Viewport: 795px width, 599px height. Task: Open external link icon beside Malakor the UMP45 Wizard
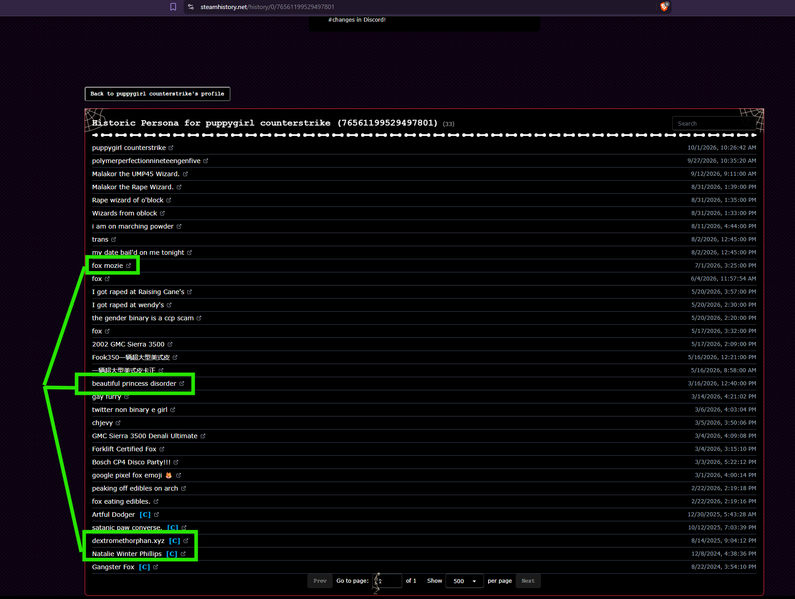(185, 174)
